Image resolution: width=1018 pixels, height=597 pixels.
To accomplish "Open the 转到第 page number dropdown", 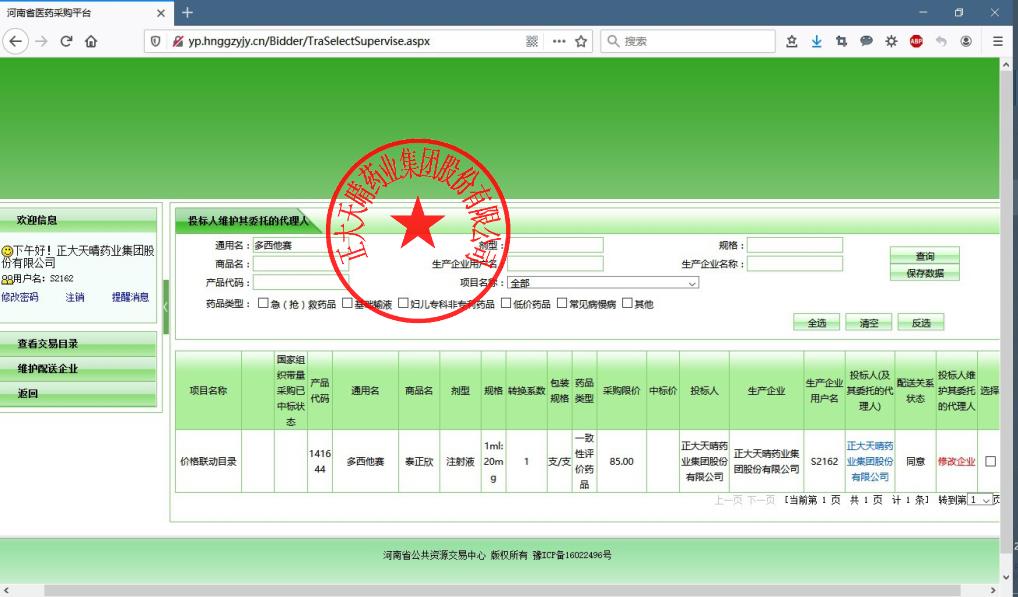I will tap(980, 500).
